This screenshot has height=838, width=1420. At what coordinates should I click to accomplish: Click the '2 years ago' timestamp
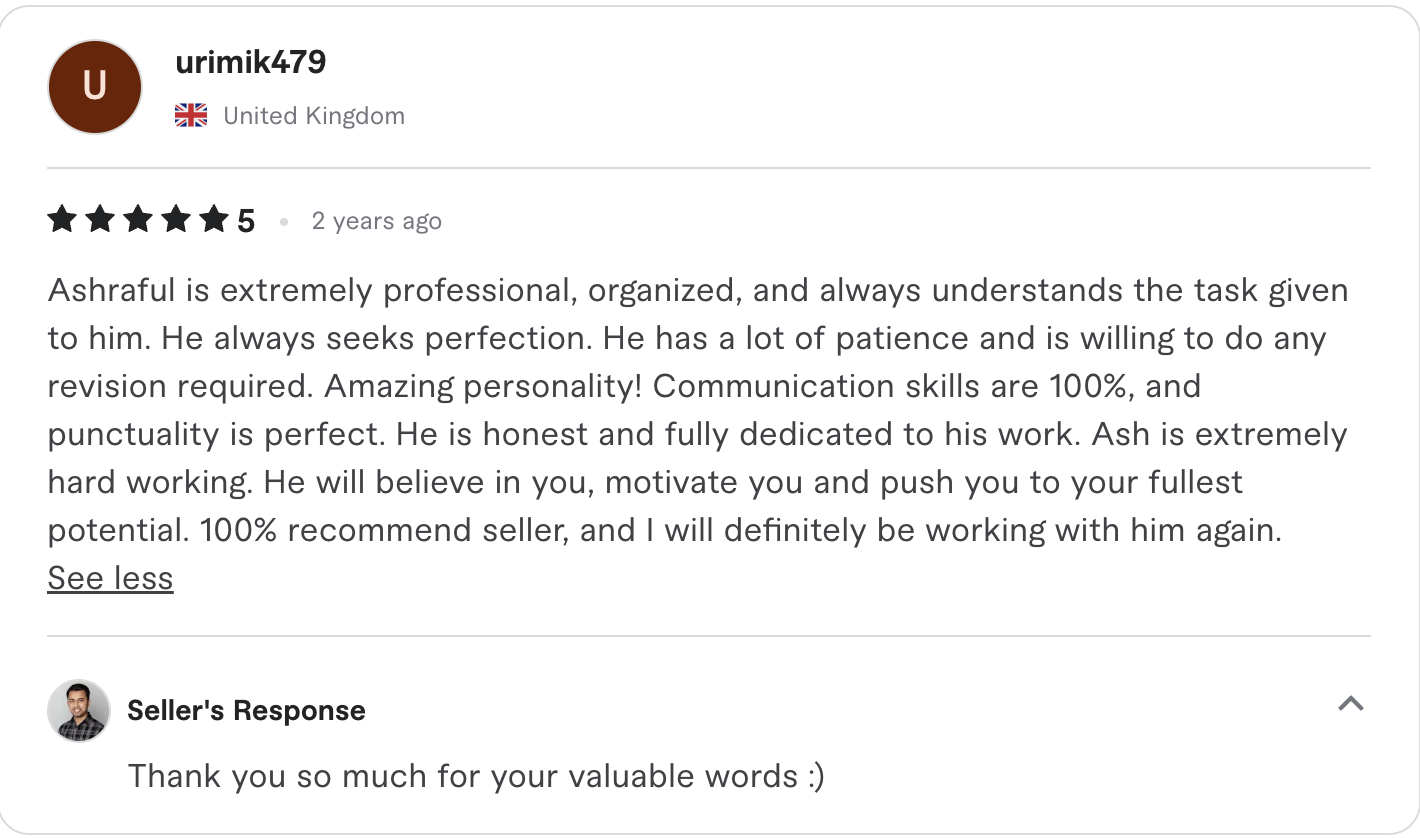(376, 221)
